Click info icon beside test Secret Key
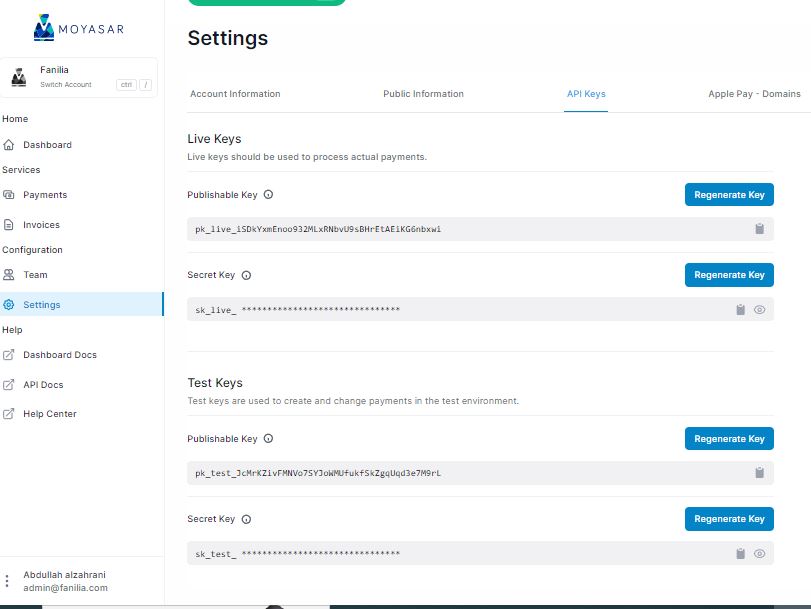 point(246,519)
